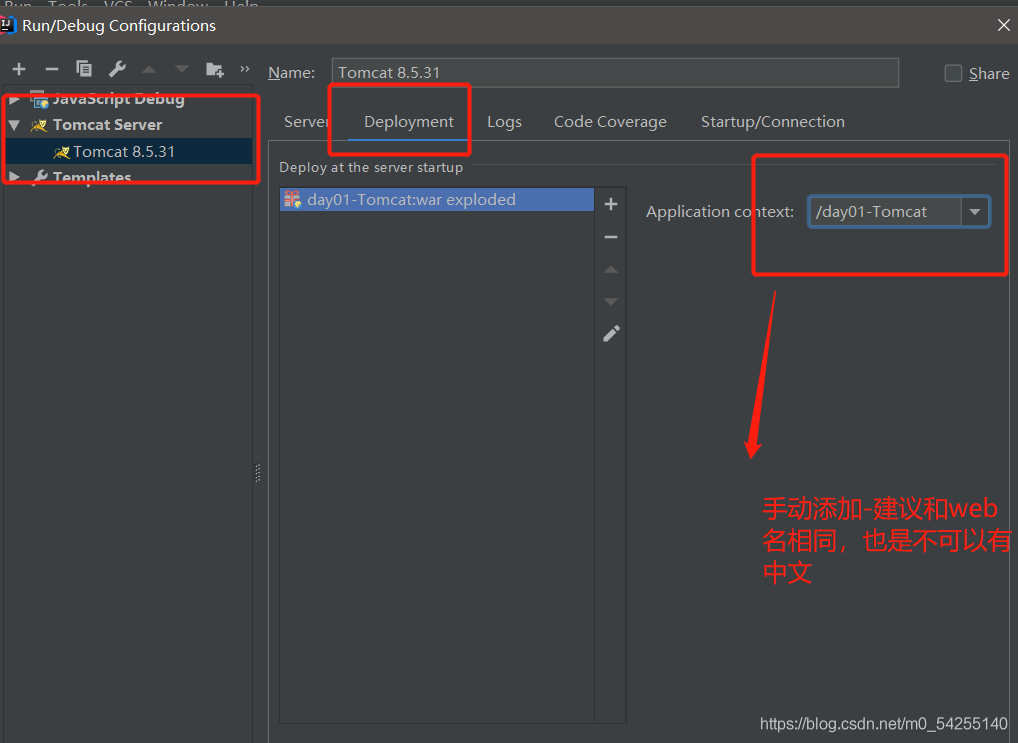Image resolution: width=1018 pixels, height=743 pixels.
Task: Select the Templates tree label
Action: tap(92, 177)
